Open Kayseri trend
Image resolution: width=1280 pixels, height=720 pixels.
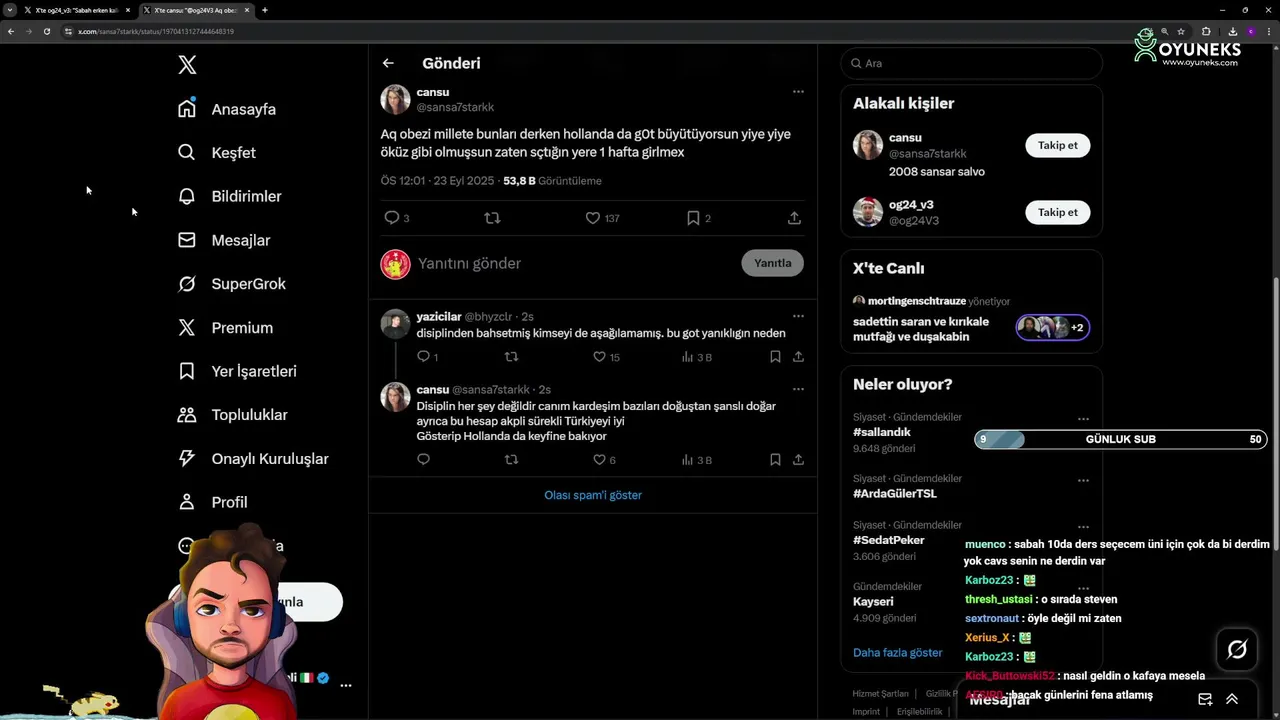pos(873,602)
